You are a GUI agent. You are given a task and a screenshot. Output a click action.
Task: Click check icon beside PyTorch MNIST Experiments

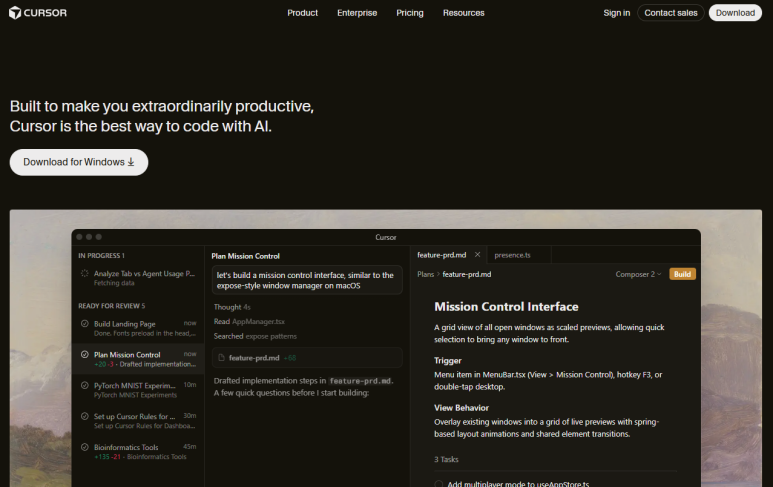tap(84, 385)
